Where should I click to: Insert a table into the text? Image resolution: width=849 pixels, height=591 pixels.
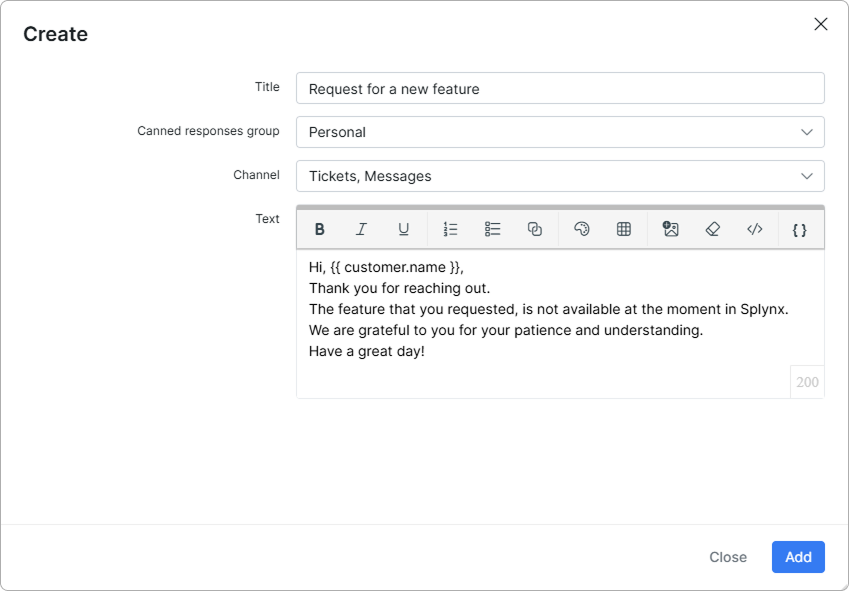pos(624,229)
